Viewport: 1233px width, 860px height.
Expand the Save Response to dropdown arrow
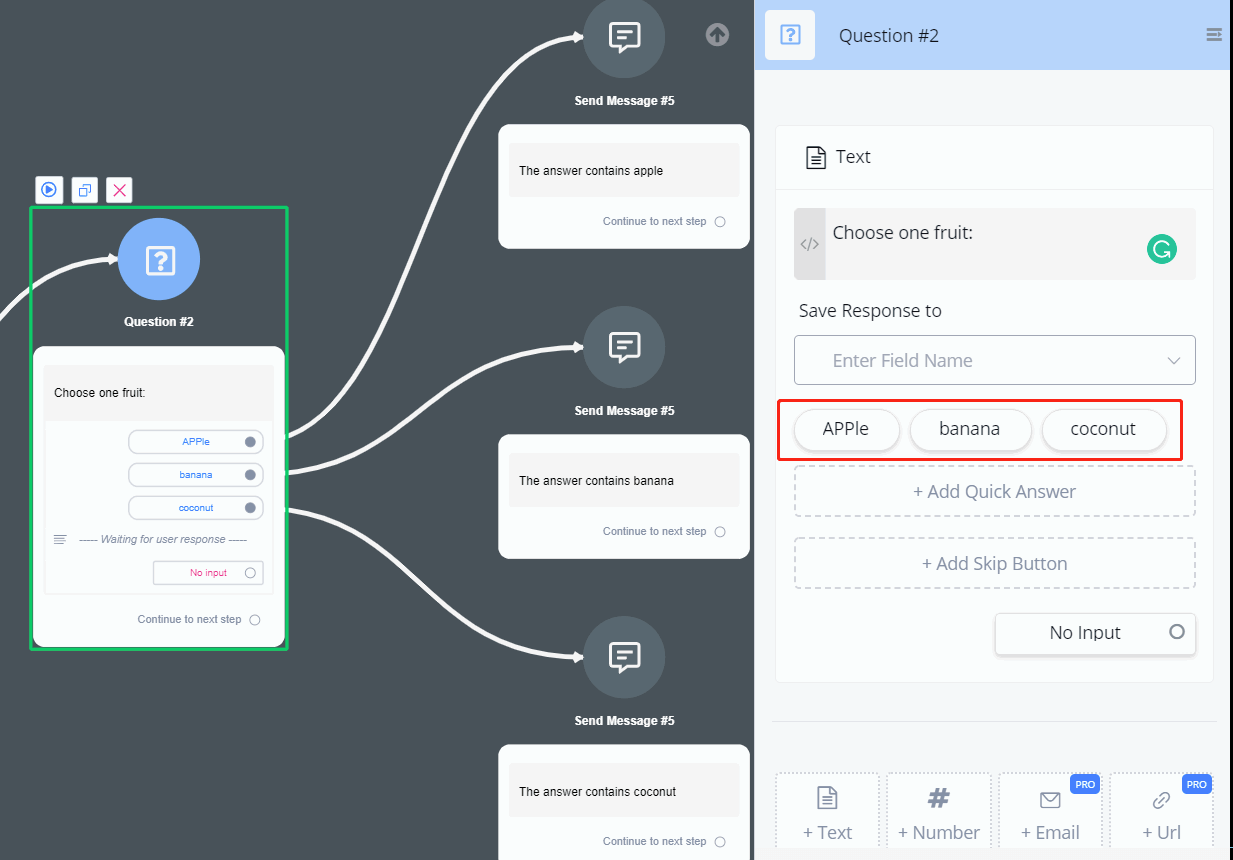[1174, 361]
